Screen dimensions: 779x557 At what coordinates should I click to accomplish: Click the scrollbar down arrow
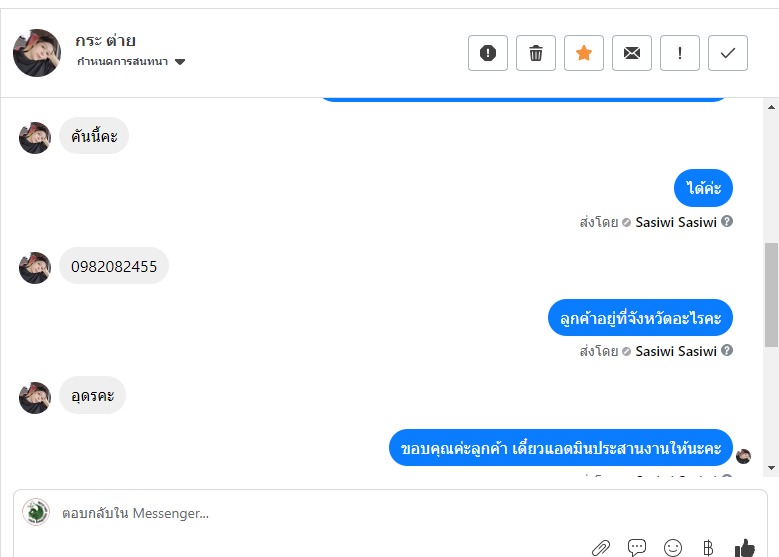pyautogui.click(x=771, y=468)
